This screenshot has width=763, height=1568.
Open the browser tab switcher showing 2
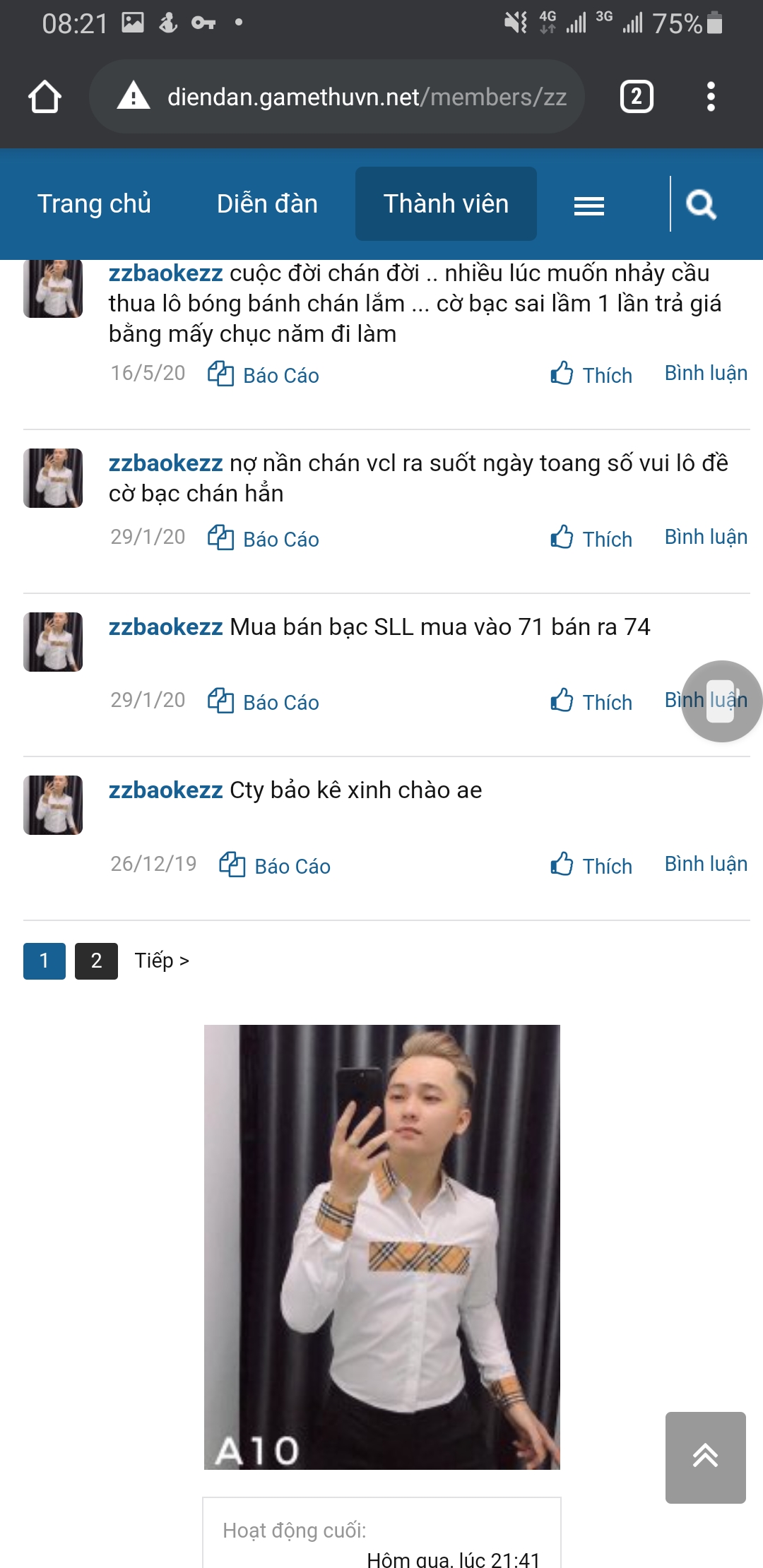point(636,97)
